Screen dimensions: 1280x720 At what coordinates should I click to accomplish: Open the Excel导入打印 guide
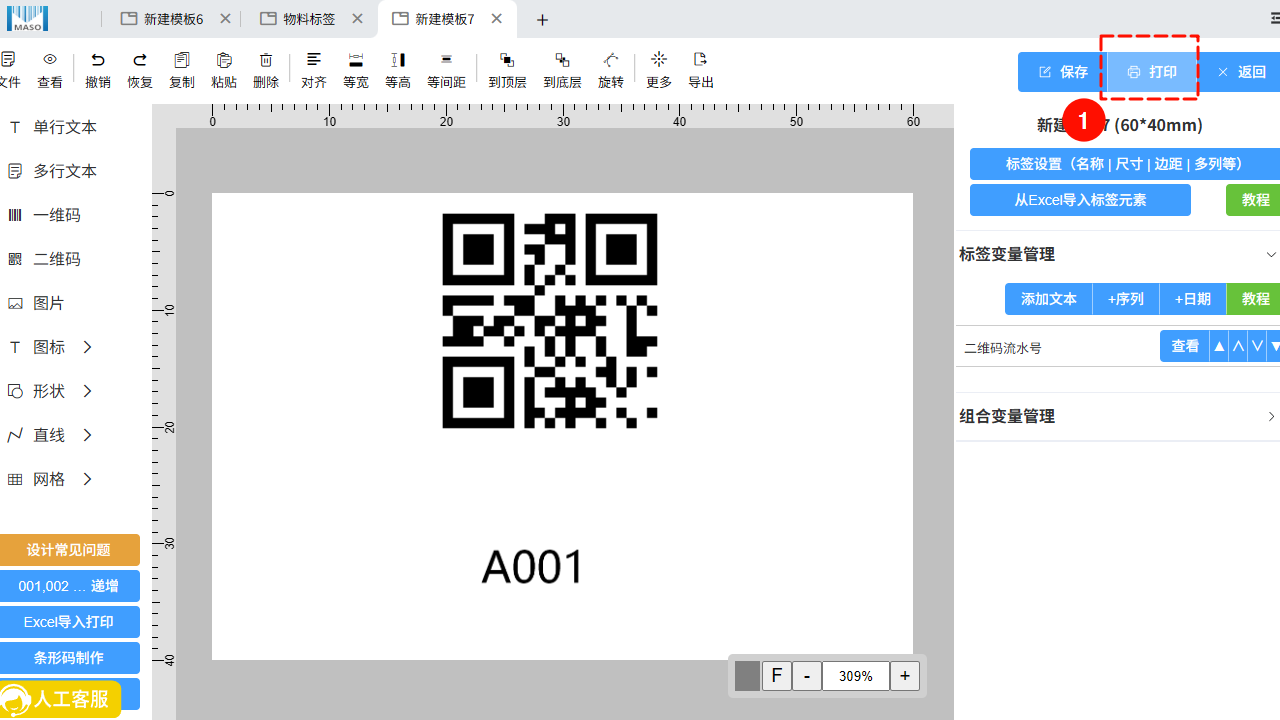[x=69, y=622]
